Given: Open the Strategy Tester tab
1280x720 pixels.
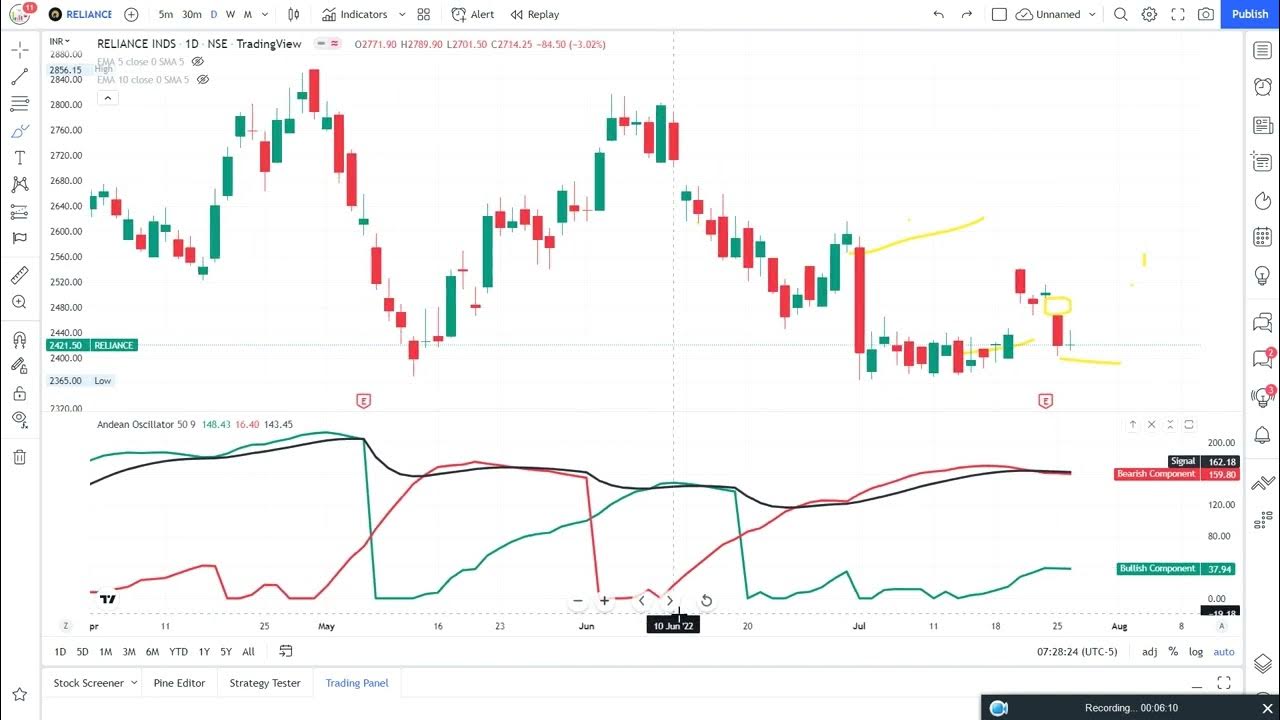Looking at the screenshot, I should point(265,683).
